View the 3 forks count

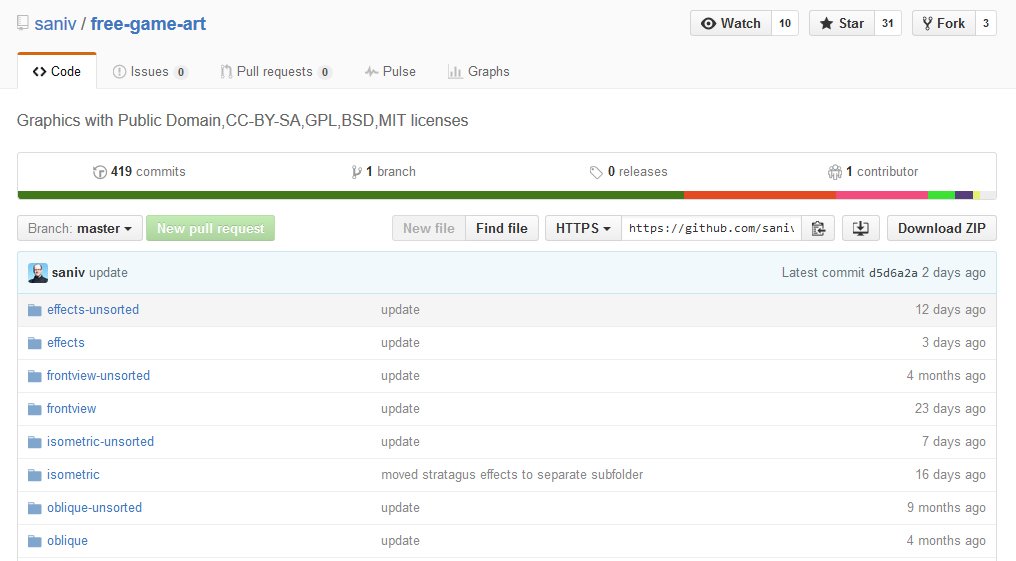pyautogui.click(x=986, y=23)
